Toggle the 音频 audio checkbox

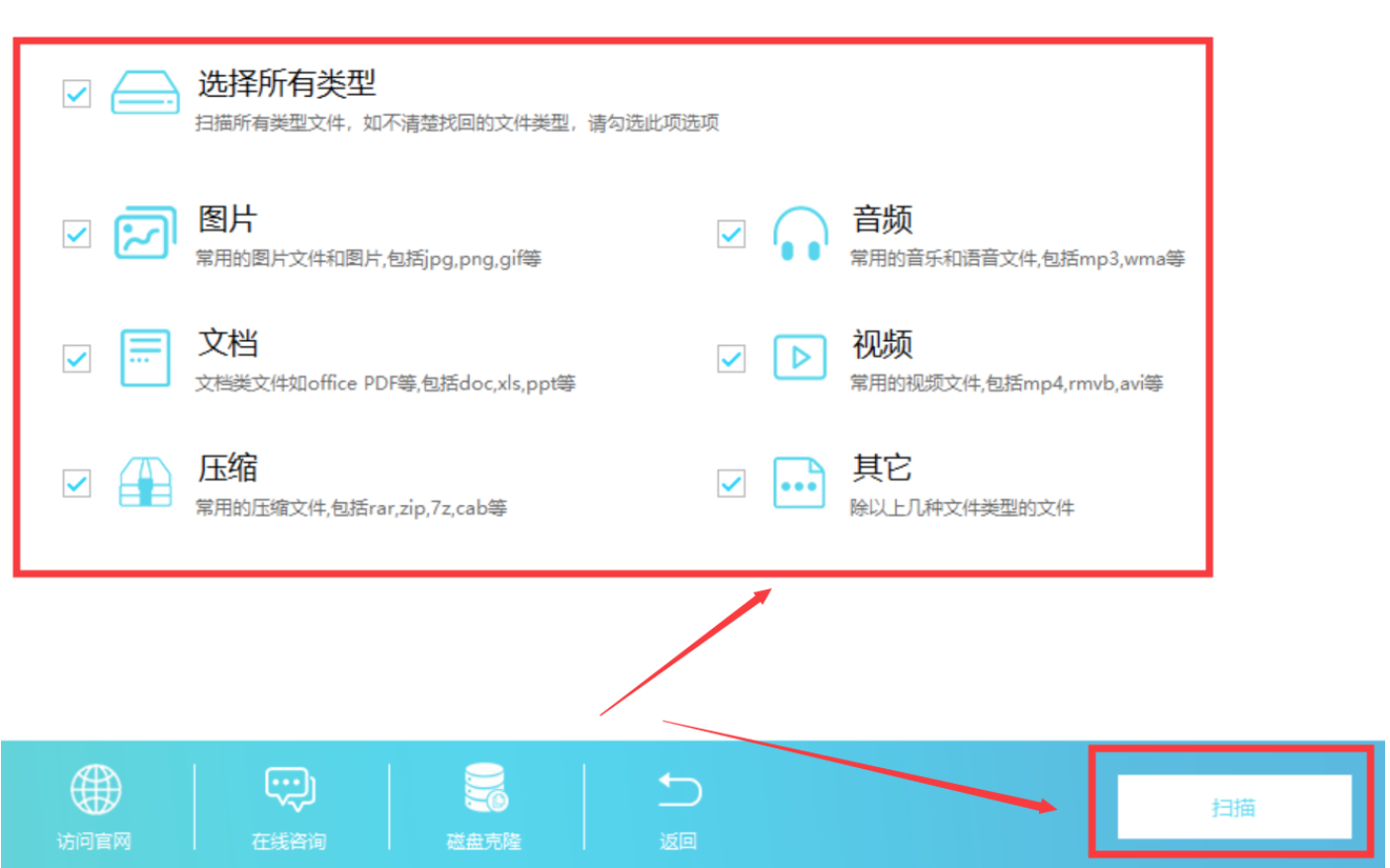[x=732, y=234]
